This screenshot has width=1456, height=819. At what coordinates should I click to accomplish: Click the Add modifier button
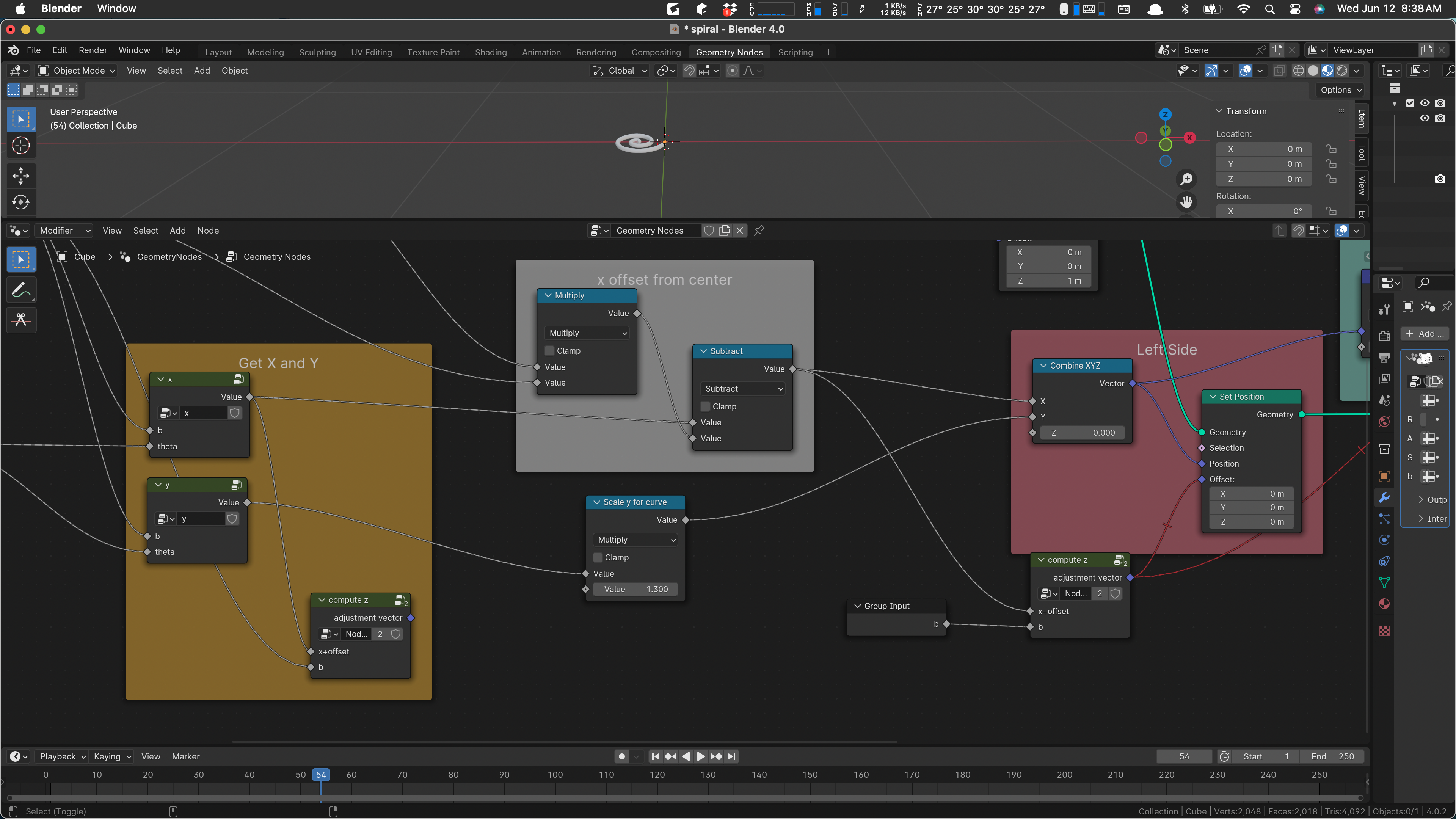(x=1425, y=334)
